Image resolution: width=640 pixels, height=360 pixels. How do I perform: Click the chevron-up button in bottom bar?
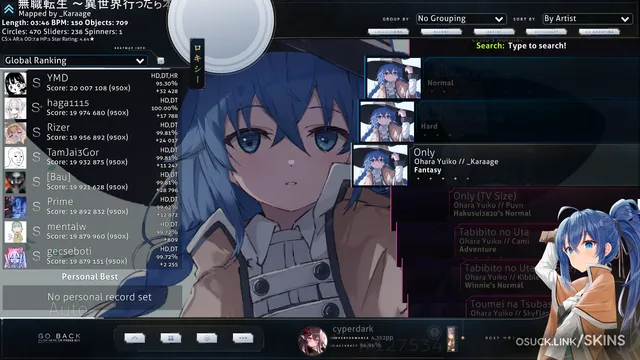[135, 338]
